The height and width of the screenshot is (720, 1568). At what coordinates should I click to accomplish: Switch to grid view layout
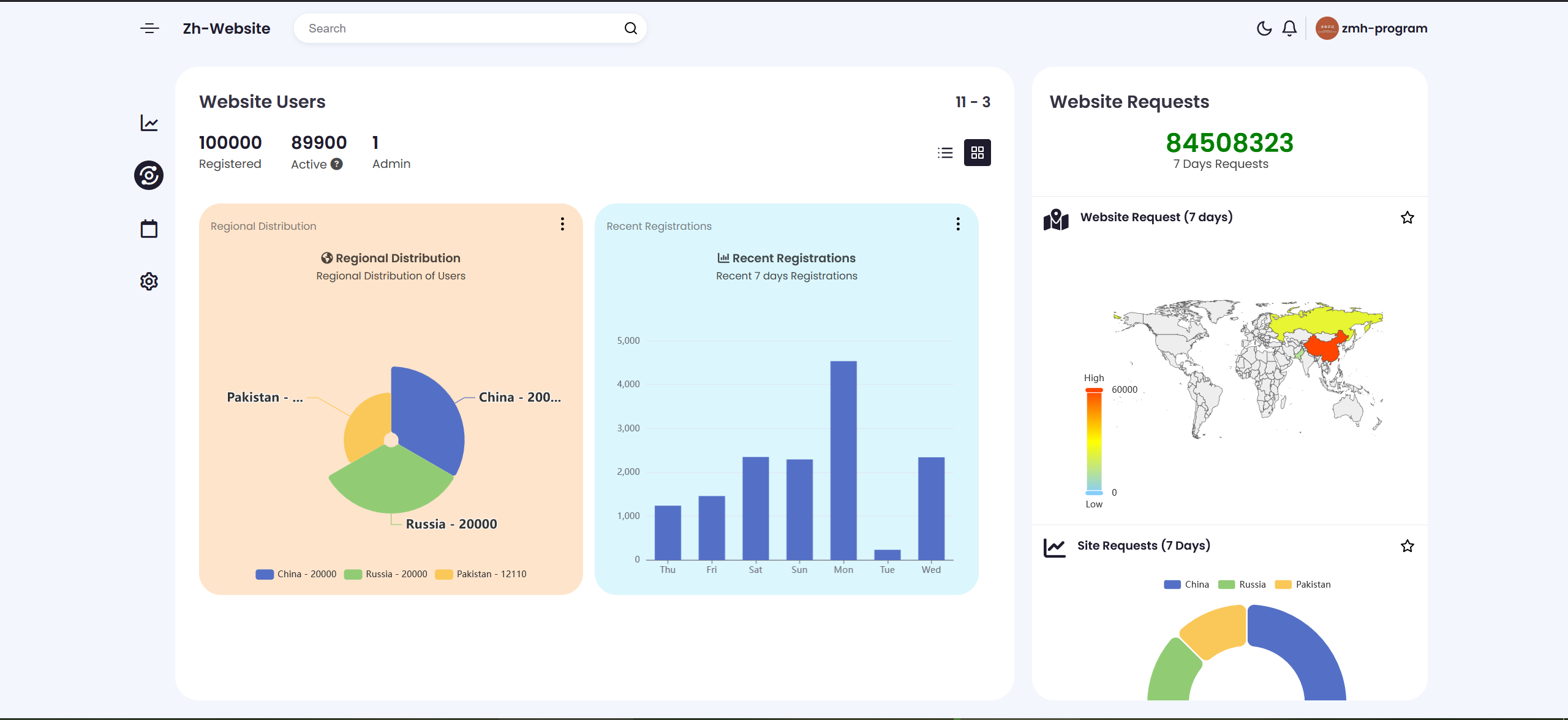click(x=977, y=153)
